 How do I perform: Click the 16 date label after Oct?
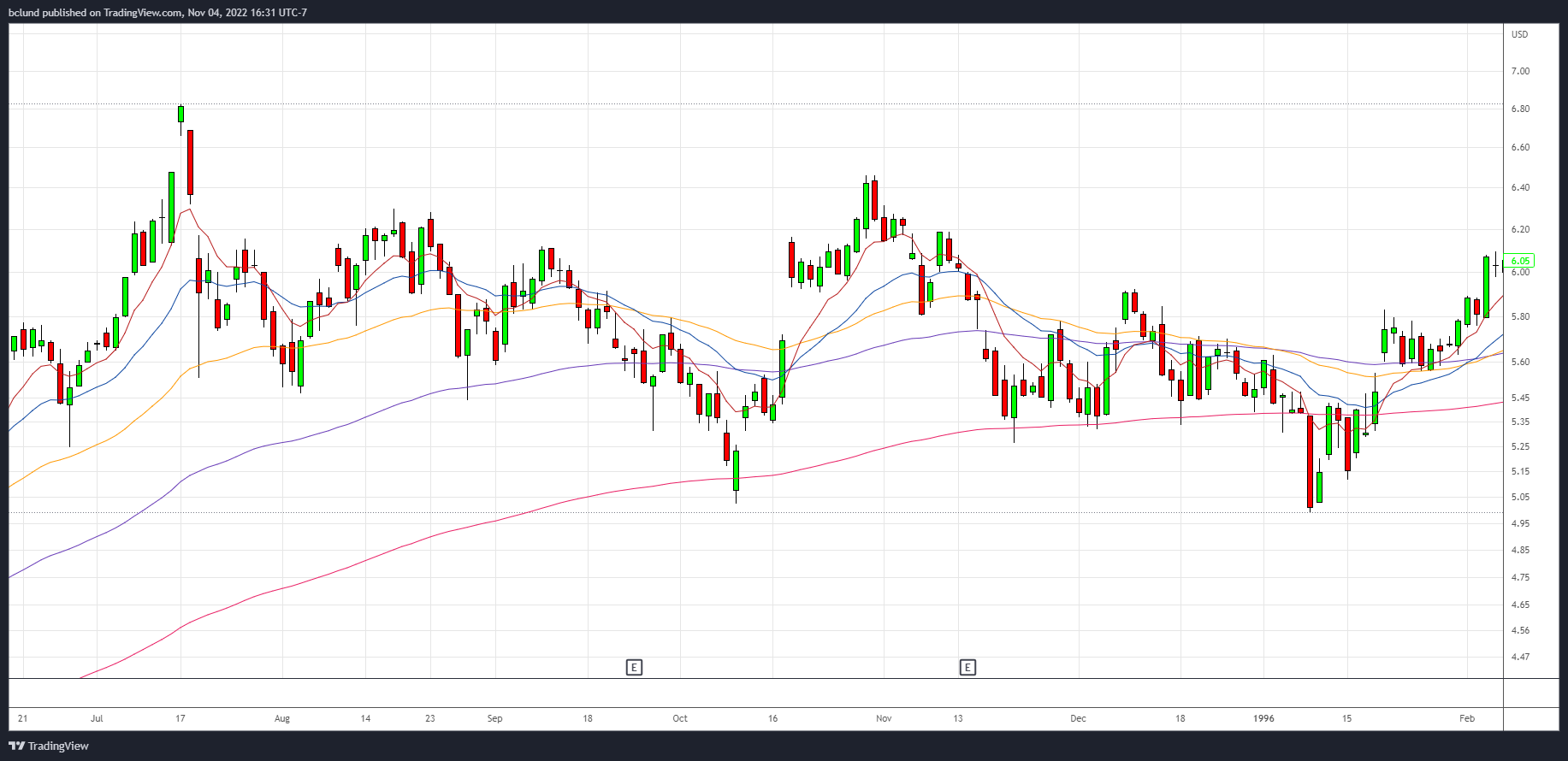click(x=772, y=718)
